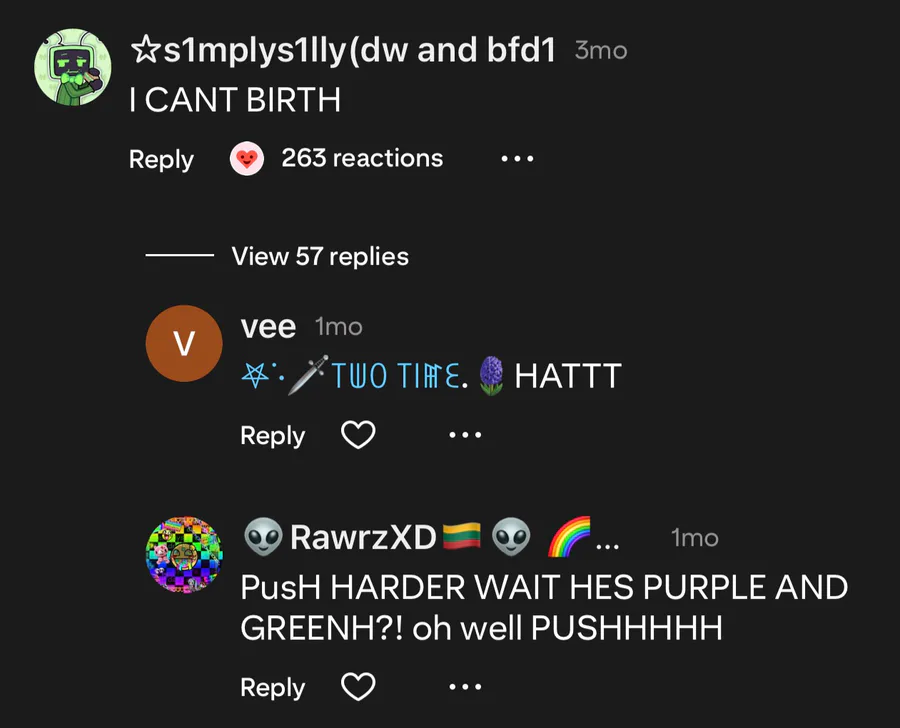
Task: Open the s1mplys1lly username profile link
Action: pos(343,51)
